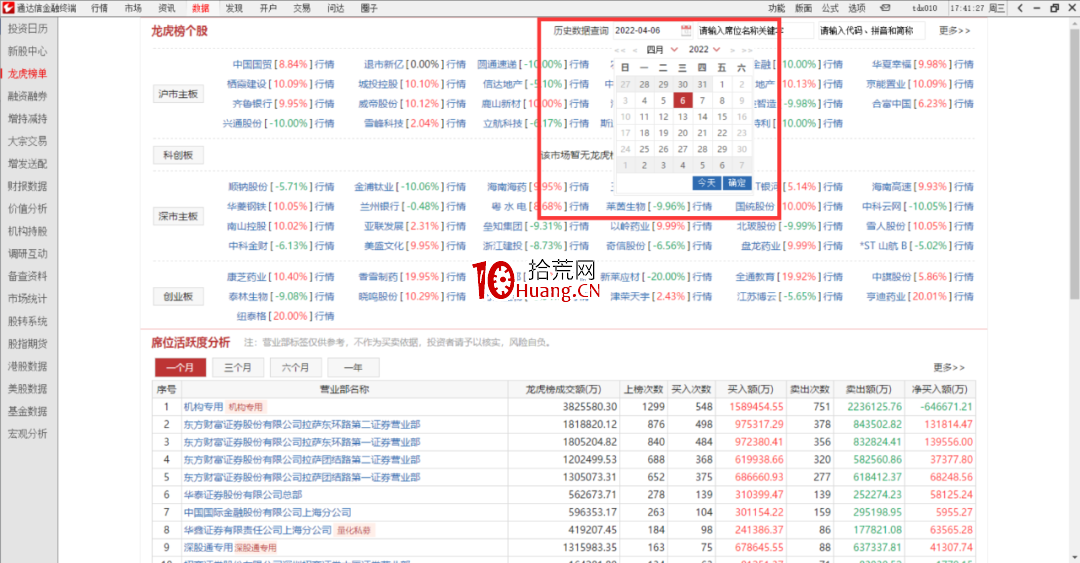Switch to the 一年 period tab
This screenshot has height=563, width=1080.
point(353,367)
